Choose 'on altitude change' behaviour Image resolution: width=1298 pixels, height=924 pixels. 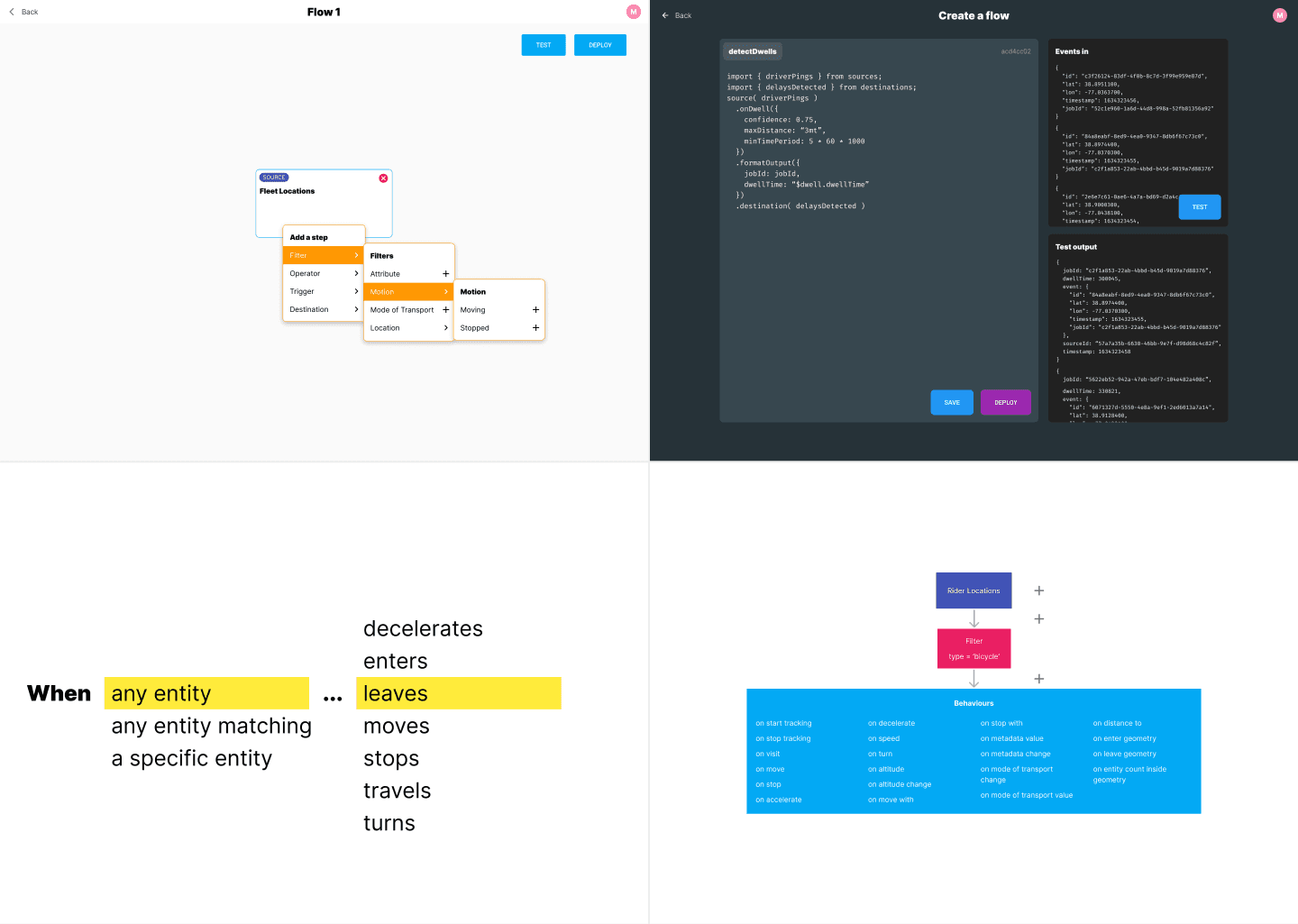(900, 784)
